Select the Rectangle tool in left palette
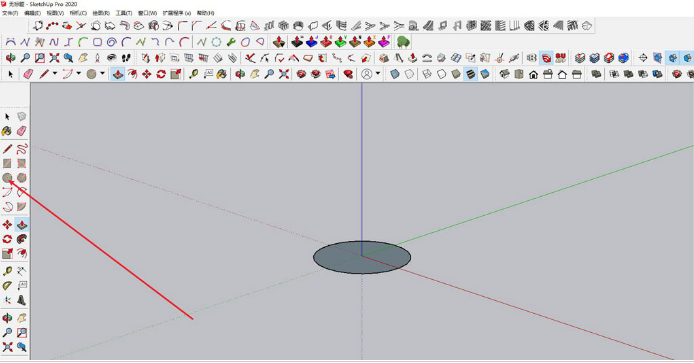Screen dimensions: 694x363 click(7, 163)
